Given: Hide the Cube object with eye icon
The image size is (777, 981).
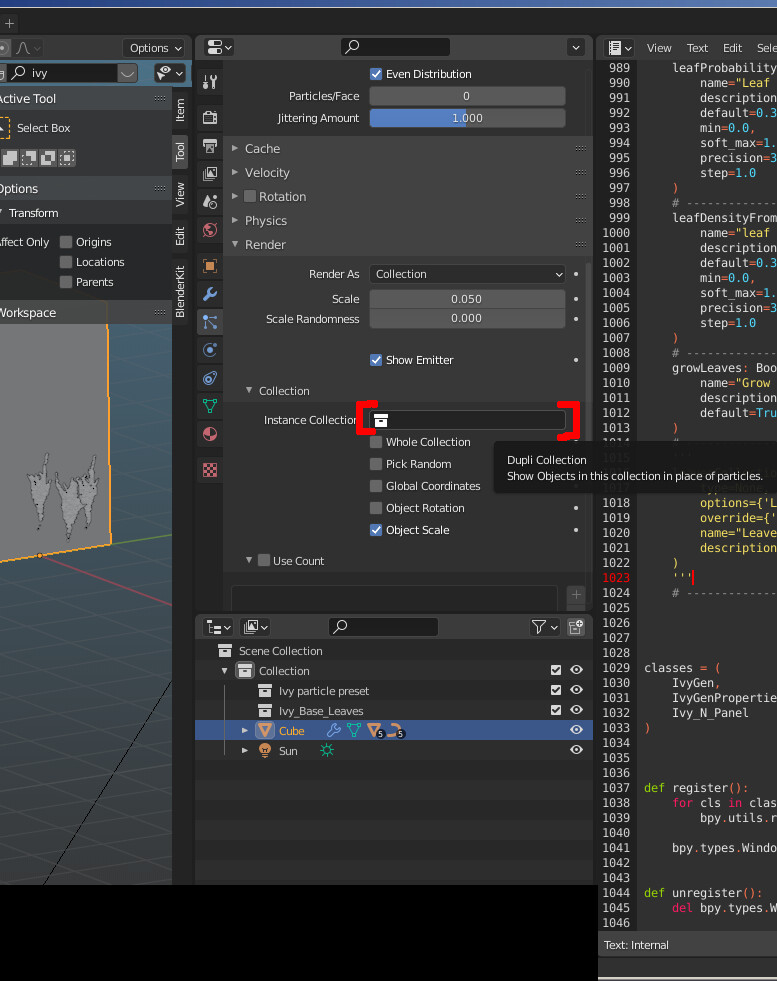Looking at the screenshot, I should pyautogui.click(x=576, y=730).
